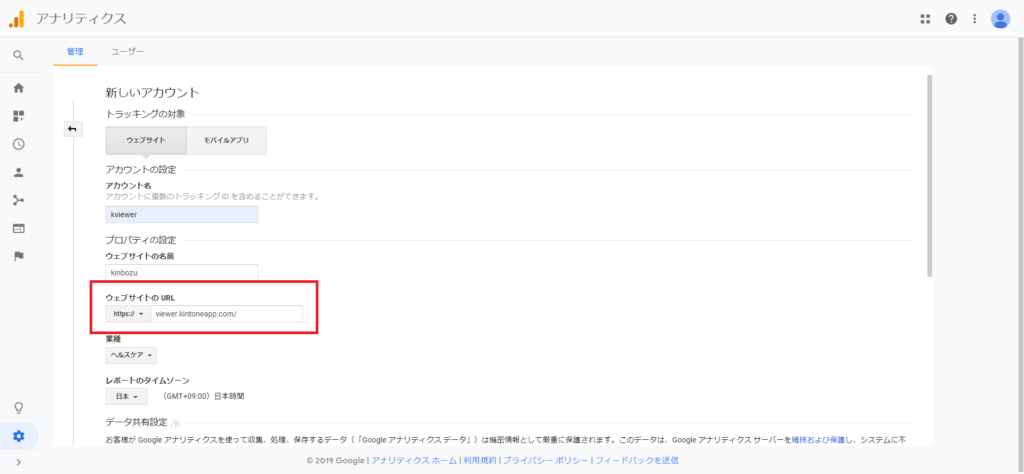The width and height of the screenshot is (1024, 474).
Task: Expand the sidebar with bottom chevron
Action: coord(18,462)
